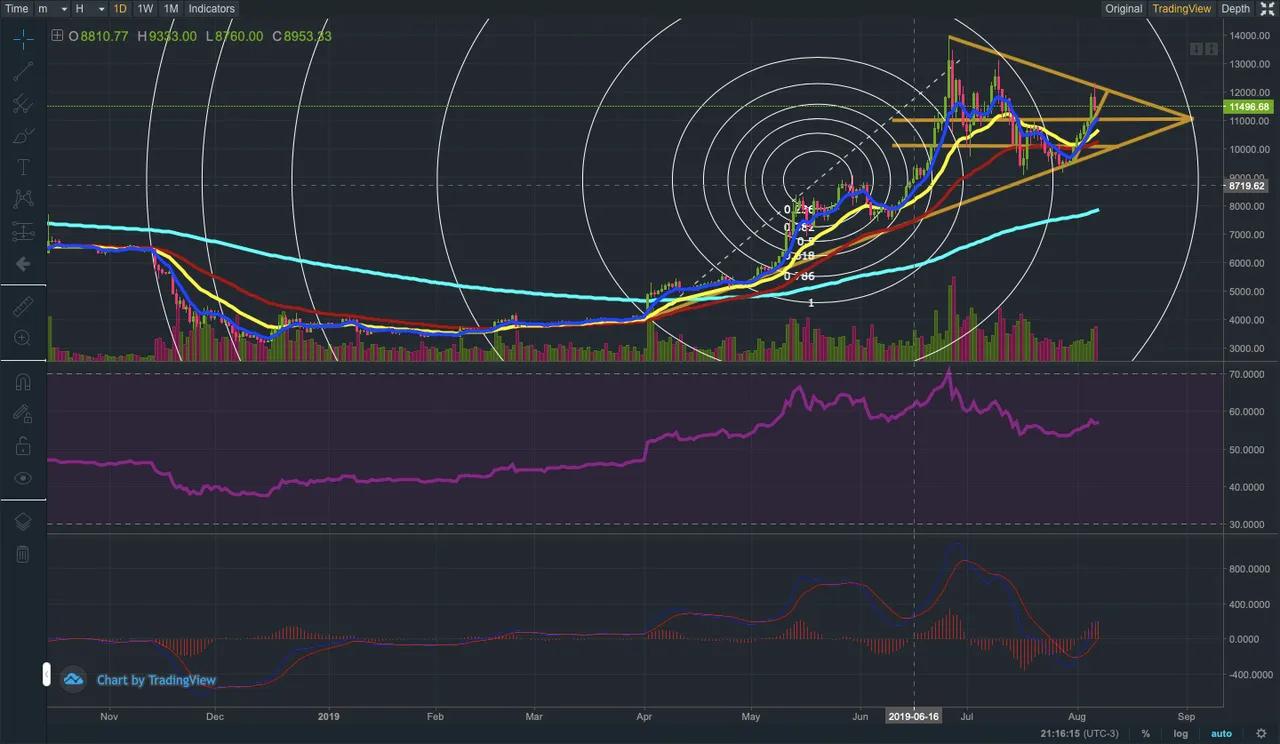Toggle lock all drawing tools

[x=23, y=445]
